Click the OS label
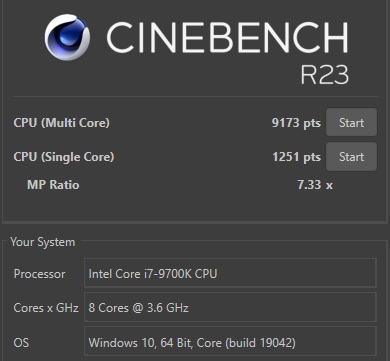Image resolution: width=390 pixels, height=361 pixels. tap(21, 342)
